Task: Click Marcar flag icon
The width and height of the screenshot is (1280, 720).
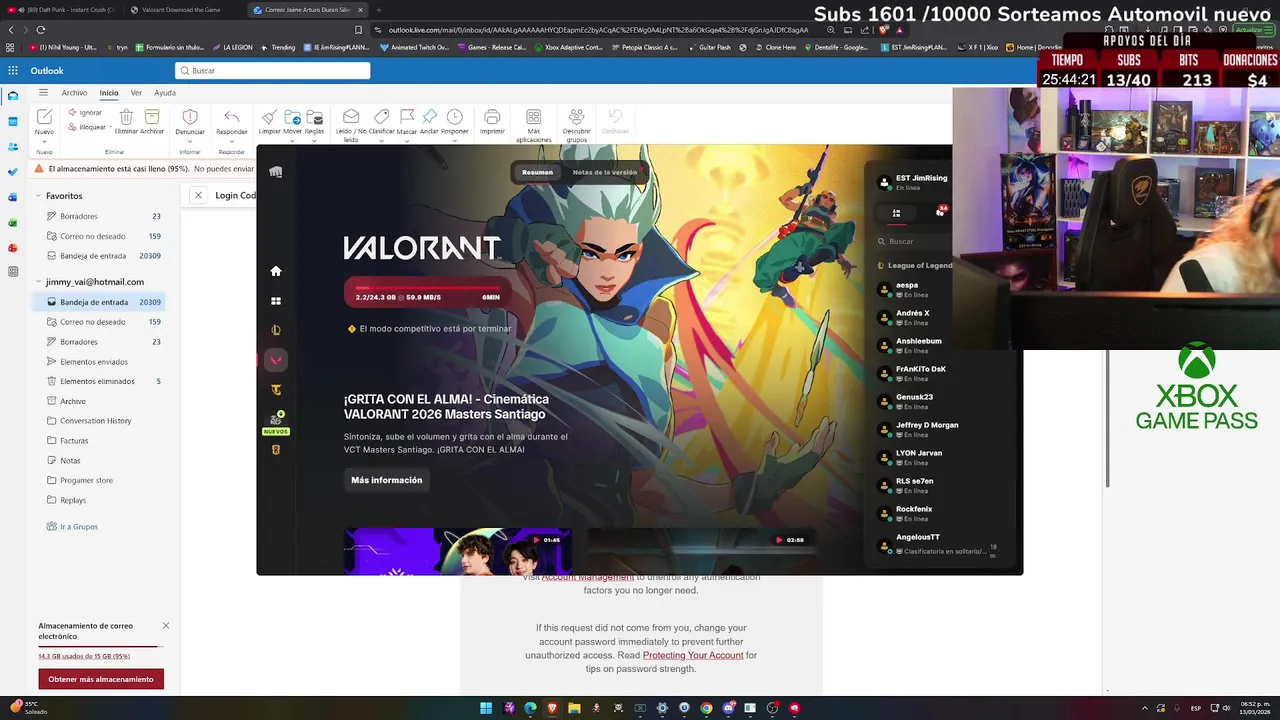Action: click(407, 117)
